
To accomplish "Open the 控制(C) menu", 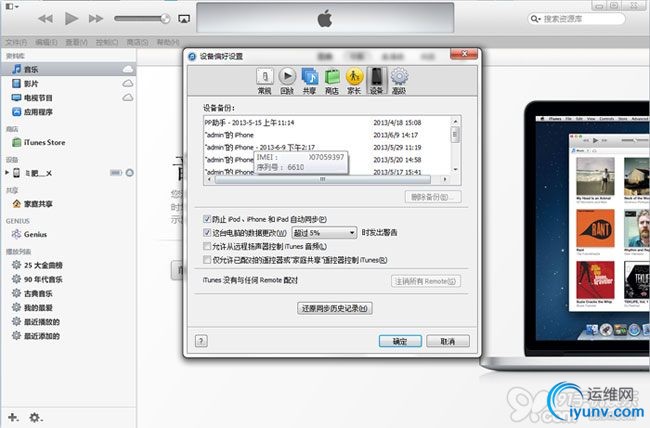I will click(107, 42).
